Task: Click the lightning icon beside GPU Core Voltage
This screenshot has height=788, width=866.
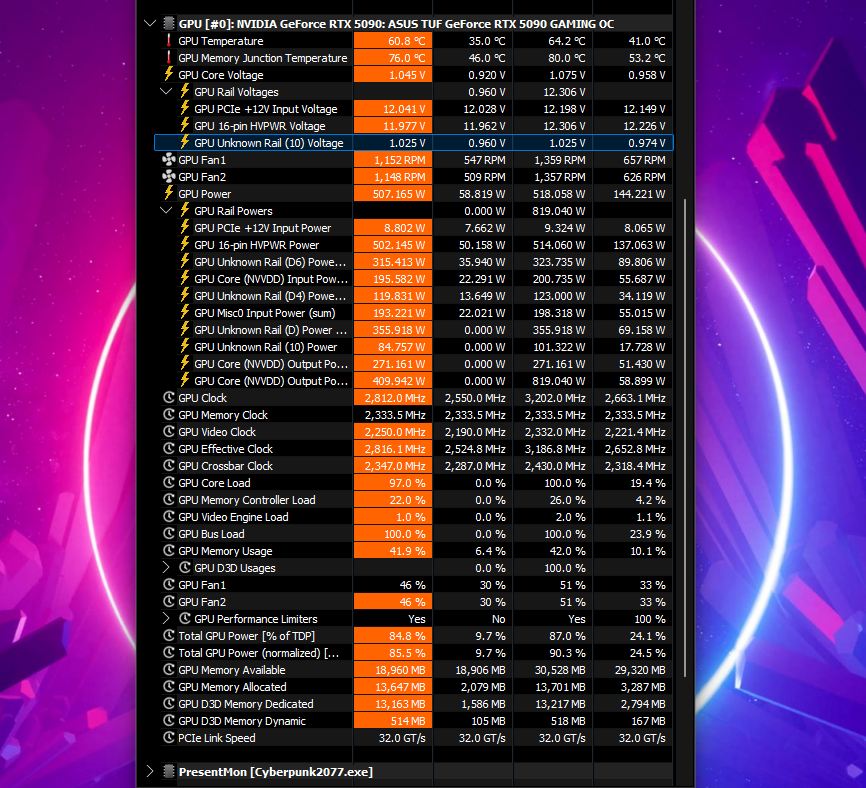Action: click(x=169, y=74)
